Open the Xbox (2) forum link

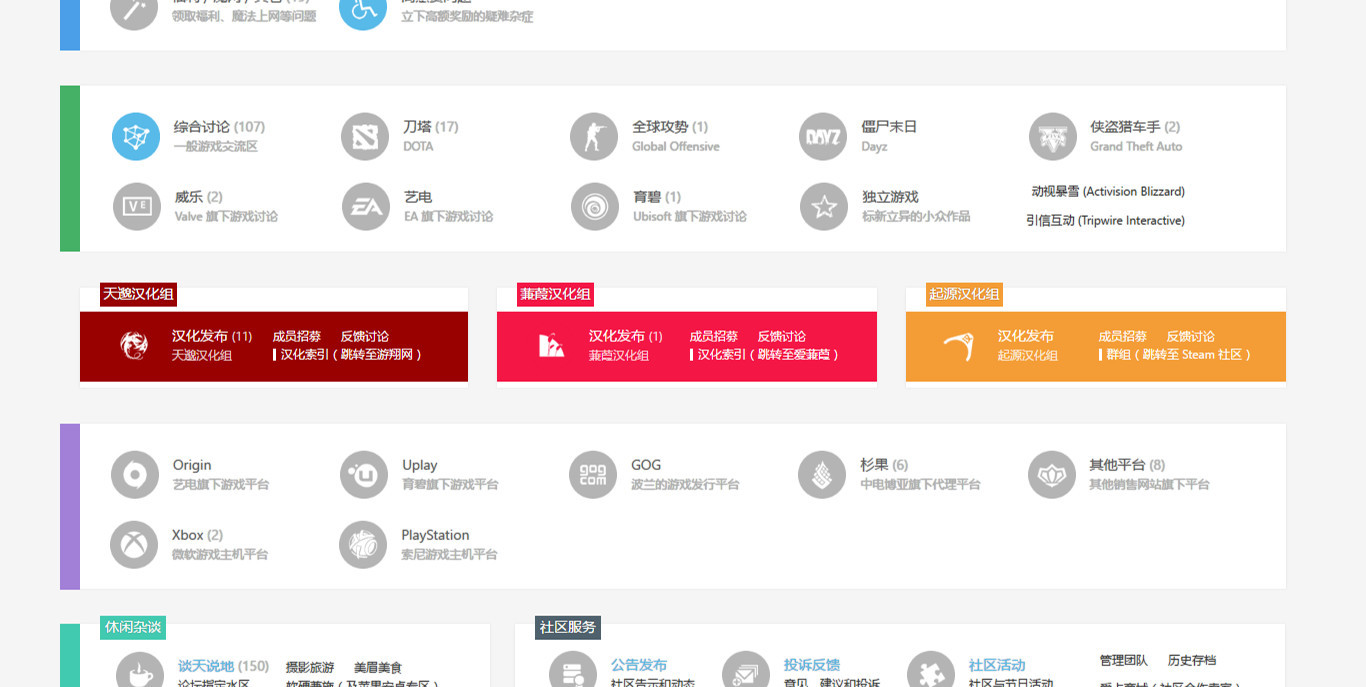tap(197, 535)
